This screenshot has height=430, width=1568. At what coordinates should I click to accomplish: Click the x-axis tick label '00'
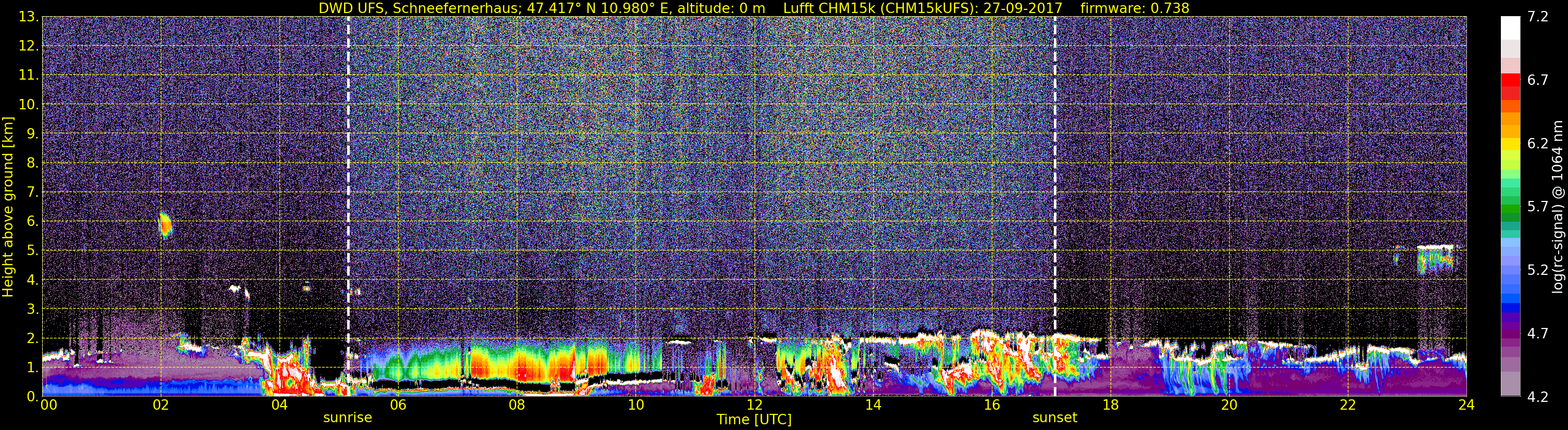tap(49, 405)
